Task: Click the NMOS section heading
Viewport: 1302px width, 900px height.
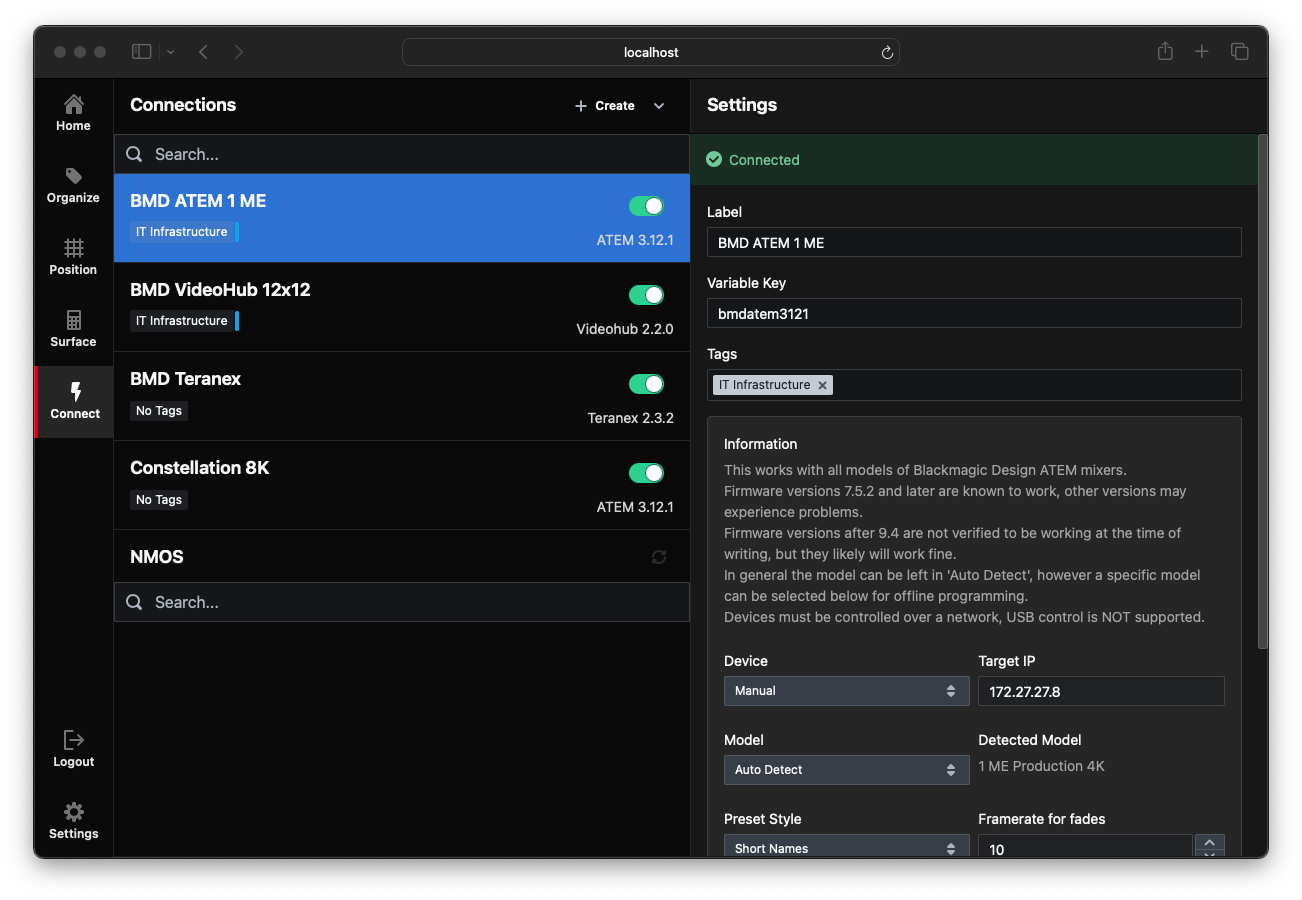Action: coord(157,557)
